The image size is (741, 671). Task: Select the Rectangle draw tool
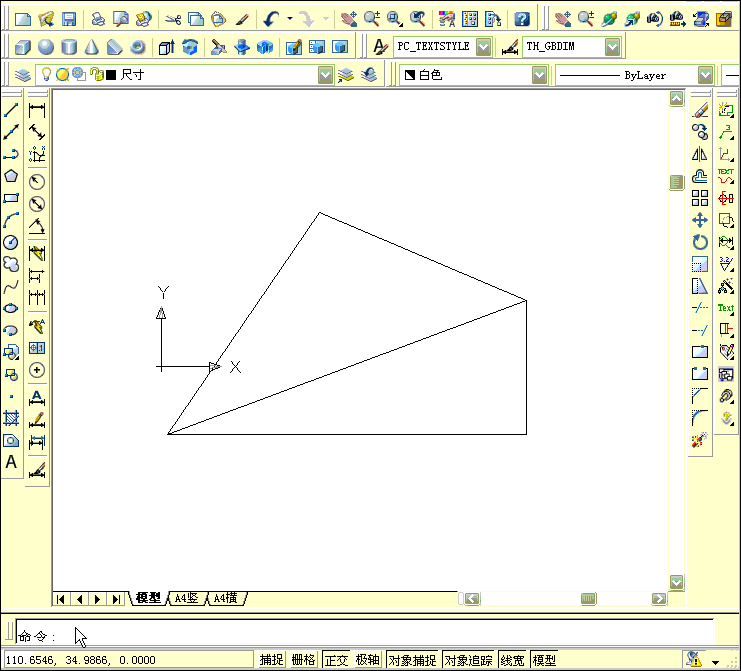11,198
